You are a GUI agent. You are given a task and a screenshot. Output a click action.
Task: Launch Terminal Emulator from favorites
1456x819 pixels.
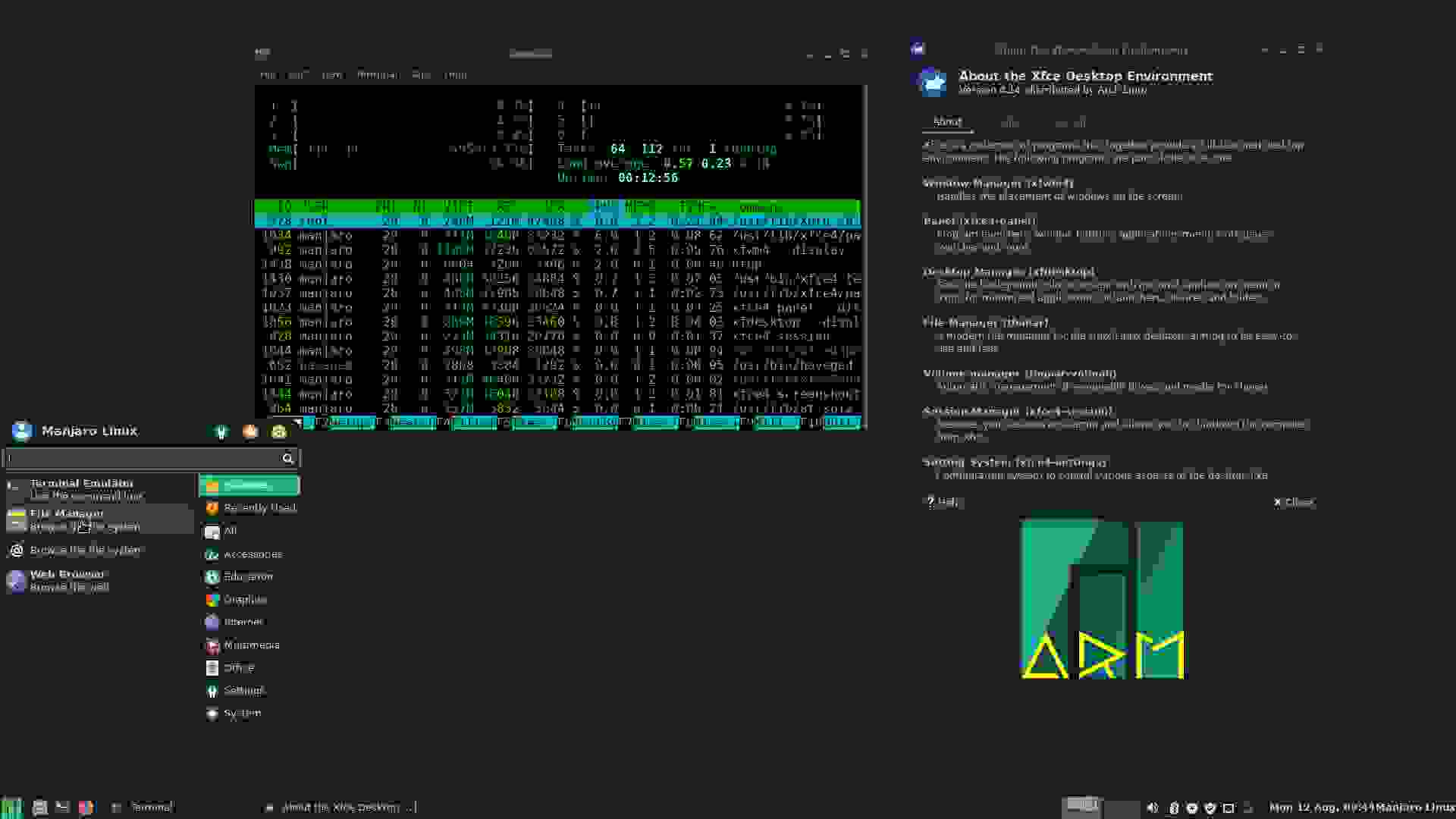point(81,489)
